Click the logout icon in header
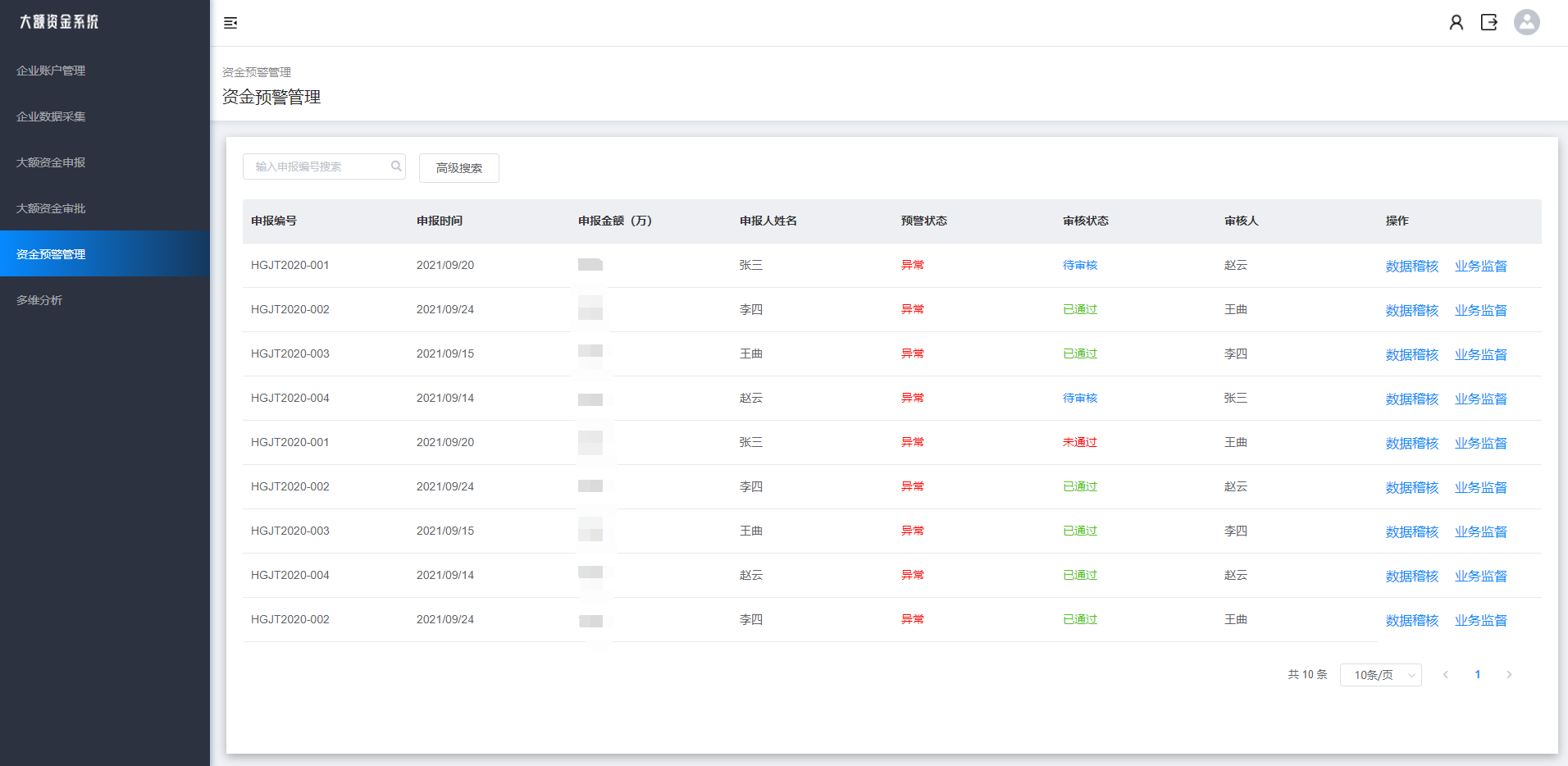 (x=1489, y=22)
